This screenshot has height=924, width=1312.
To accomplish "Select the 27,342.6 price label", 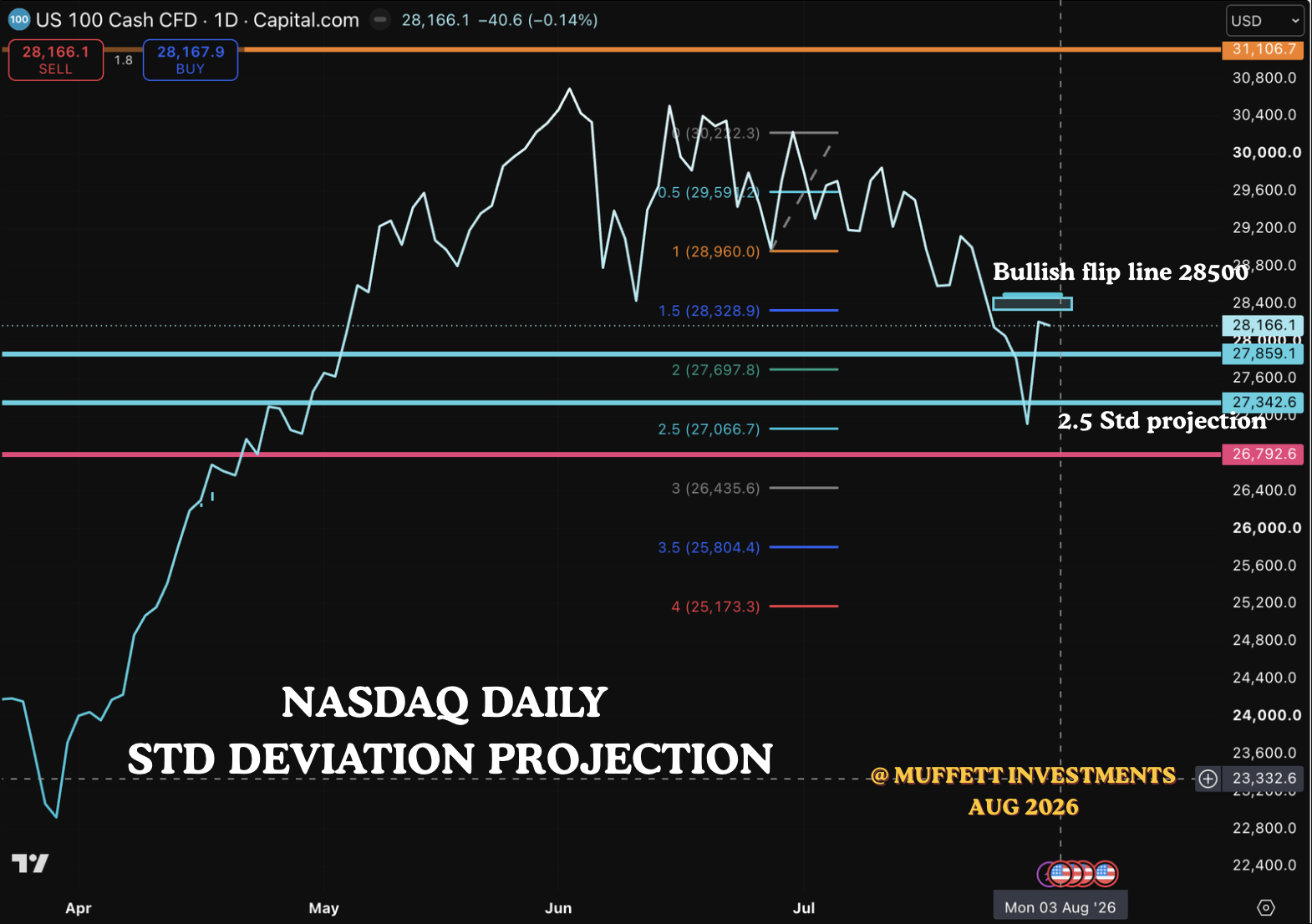I will 1263,403.
